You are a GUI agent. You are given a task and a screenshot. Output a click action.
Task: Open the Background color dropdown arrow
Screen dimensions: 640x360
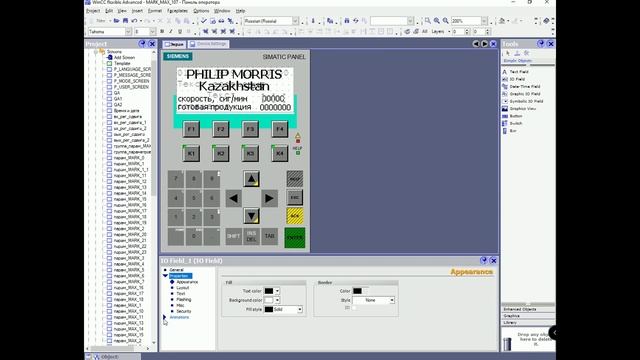pos(277,300)
